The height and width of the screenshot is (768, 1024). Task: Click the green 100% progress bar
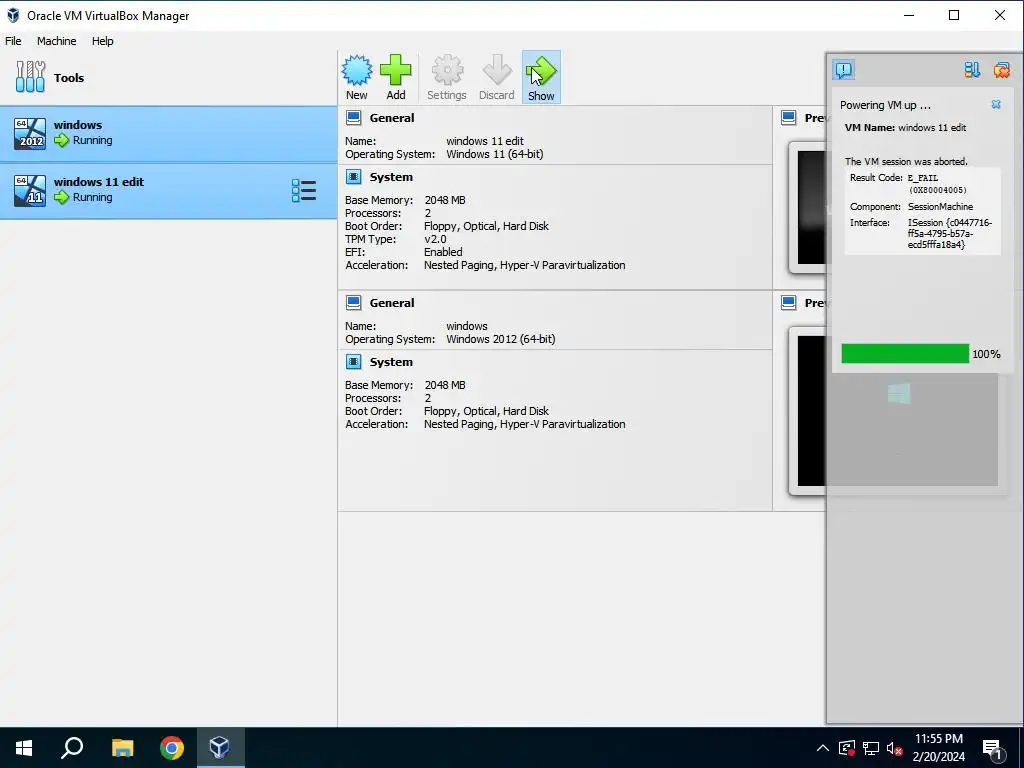pyautogui.click(x=905, y=353)
